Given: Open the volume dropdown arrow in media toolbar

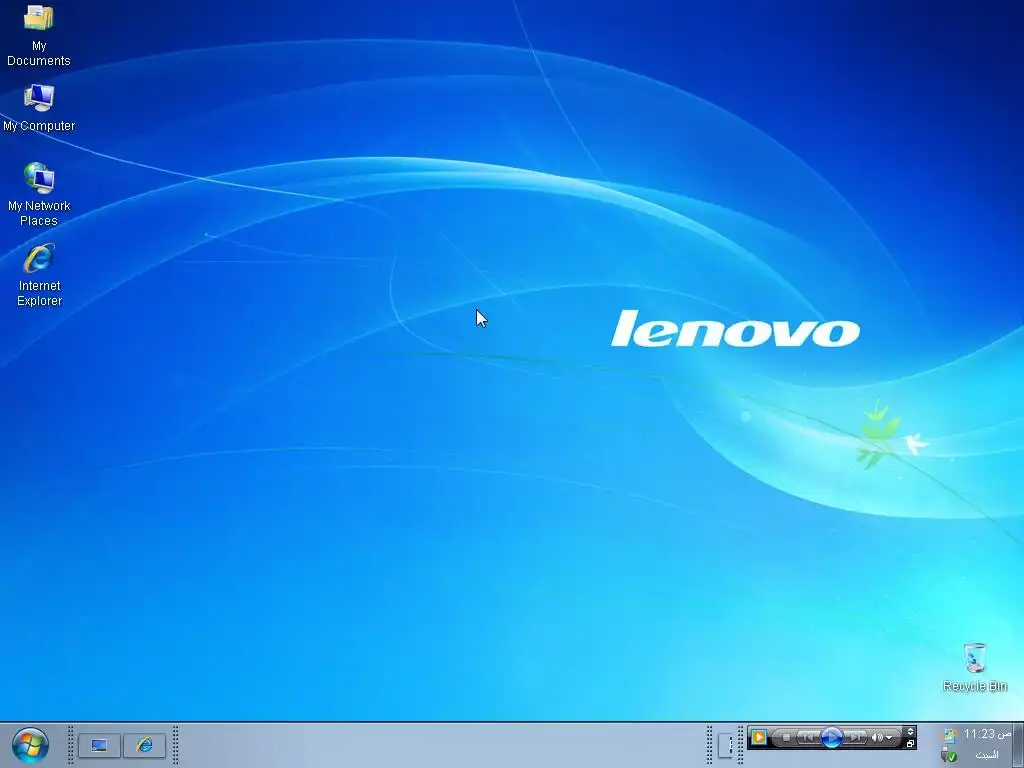Looking at the screenshot, I should [889, 738].
